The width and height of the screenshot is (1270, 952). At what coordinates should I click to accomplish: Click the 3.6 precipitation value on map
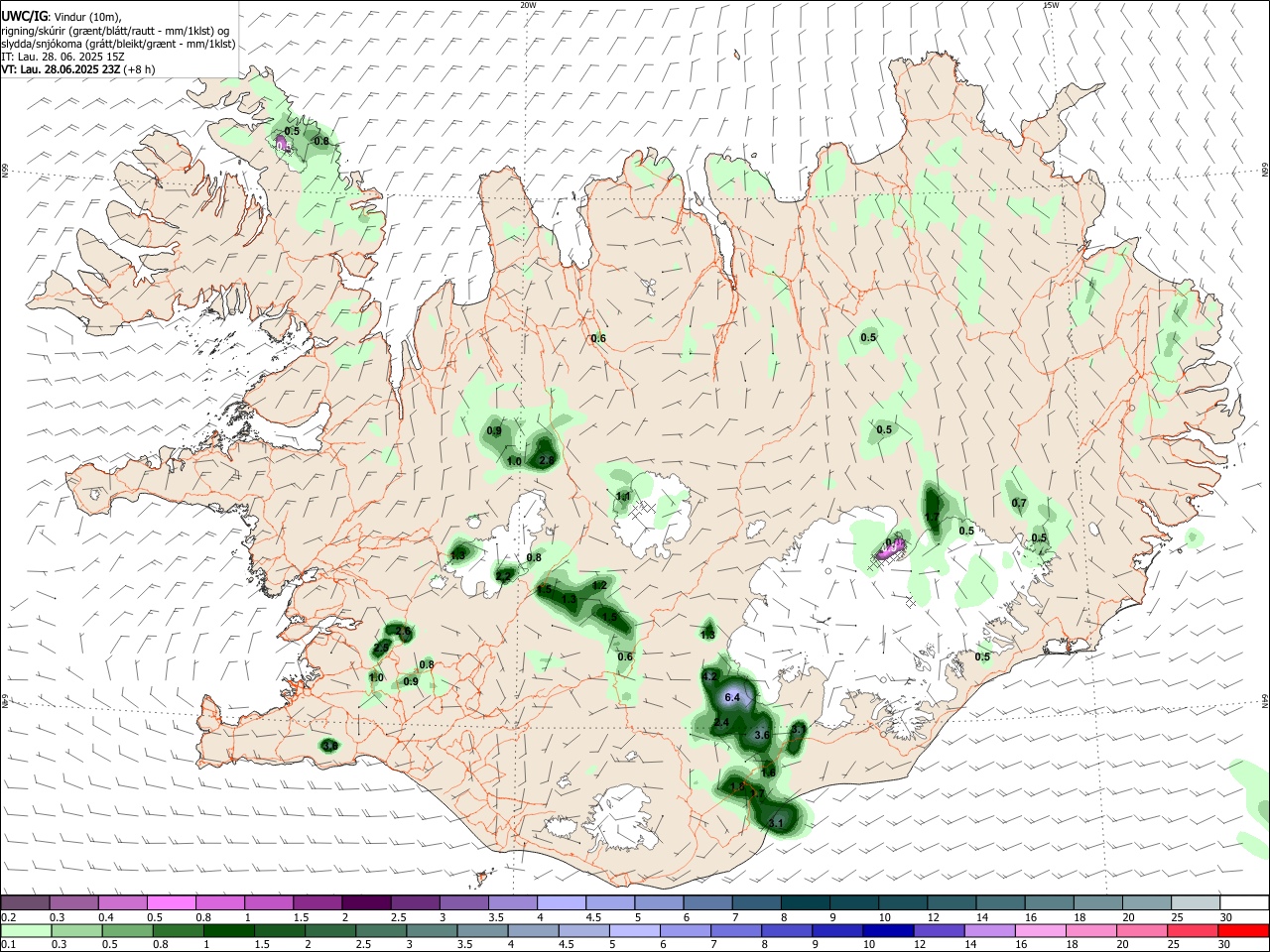coord(762,736)
